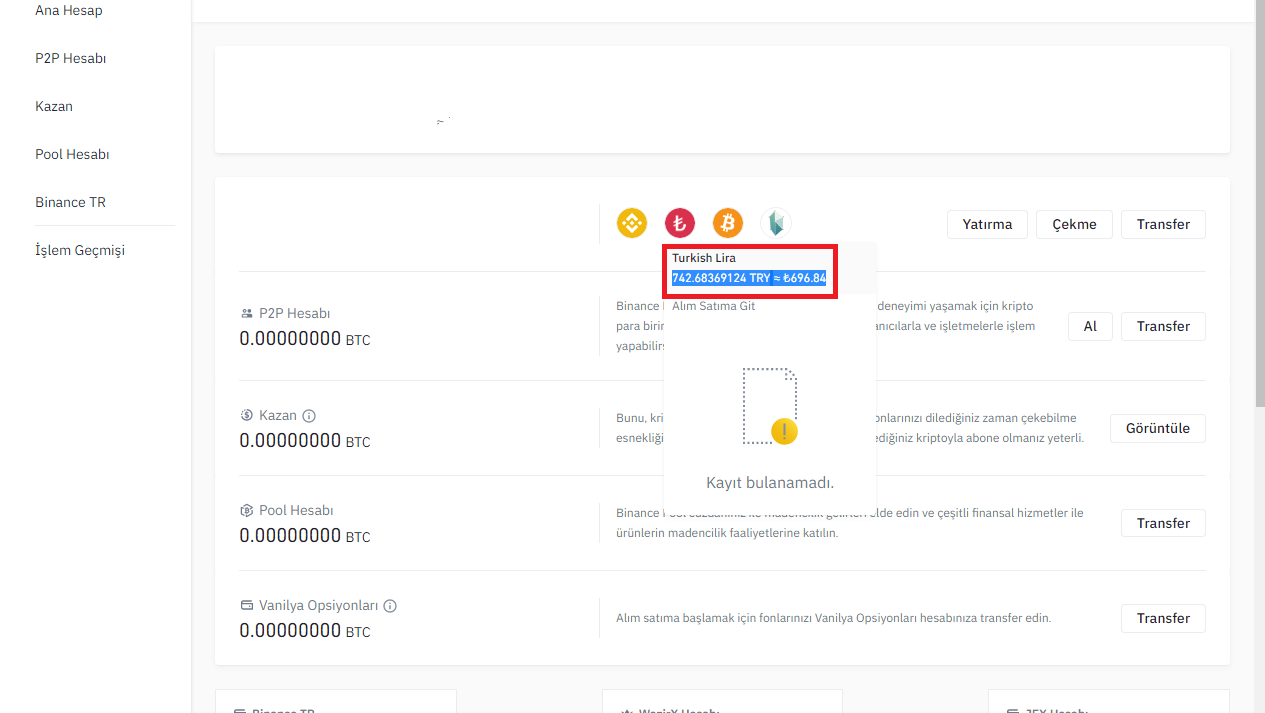
Task: Click Transfer in Vanilya Opsiyonları row
Action: pyautogui.click(x=1163, y=618)
